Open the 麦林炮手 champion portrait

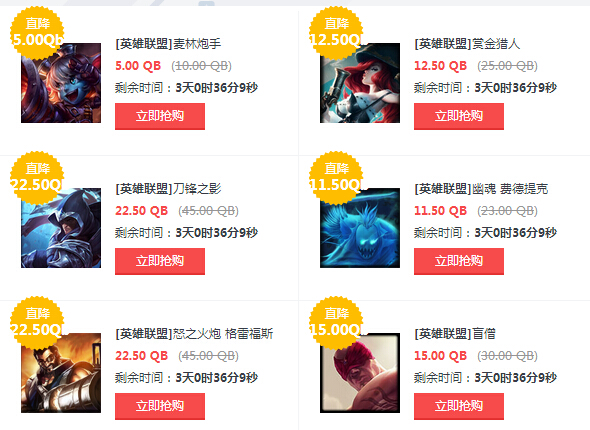[x=61, y=83]
